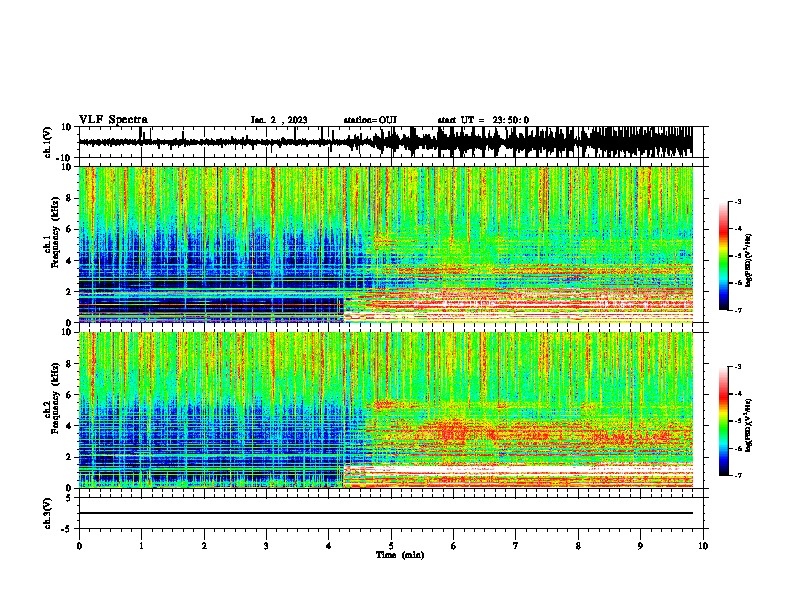Select the "Jan. 2 , 2023" date label
Image resolution: width=792 pixels, height=612 pixels.
(x=279, y=120)
